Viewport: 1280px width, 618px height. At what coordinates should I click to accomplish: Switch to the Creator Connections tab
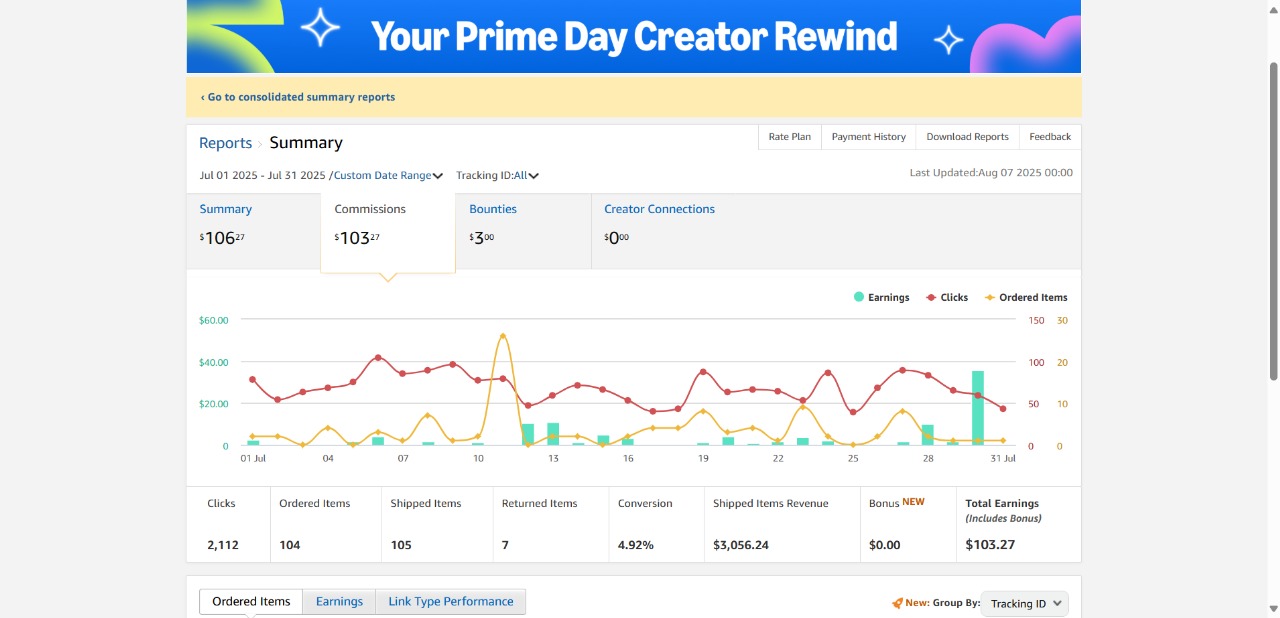[659, 231]
